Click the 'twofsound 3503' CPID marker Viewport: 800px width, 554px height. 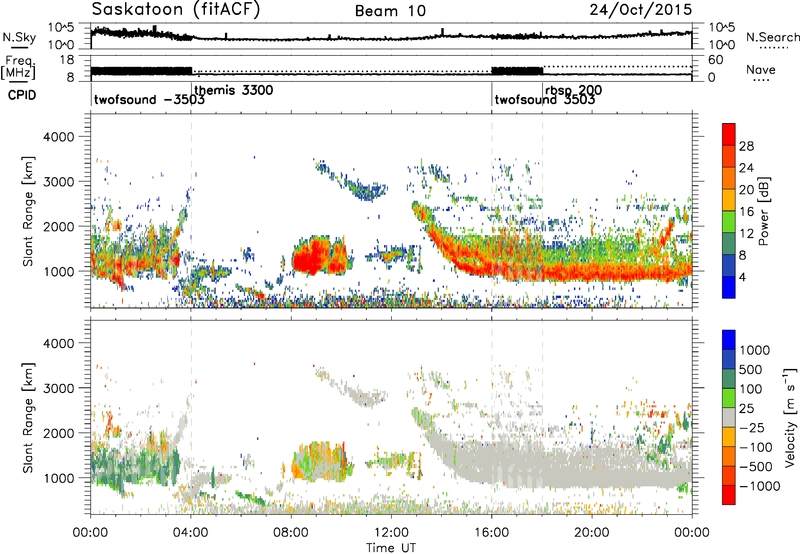coord(545,99)
